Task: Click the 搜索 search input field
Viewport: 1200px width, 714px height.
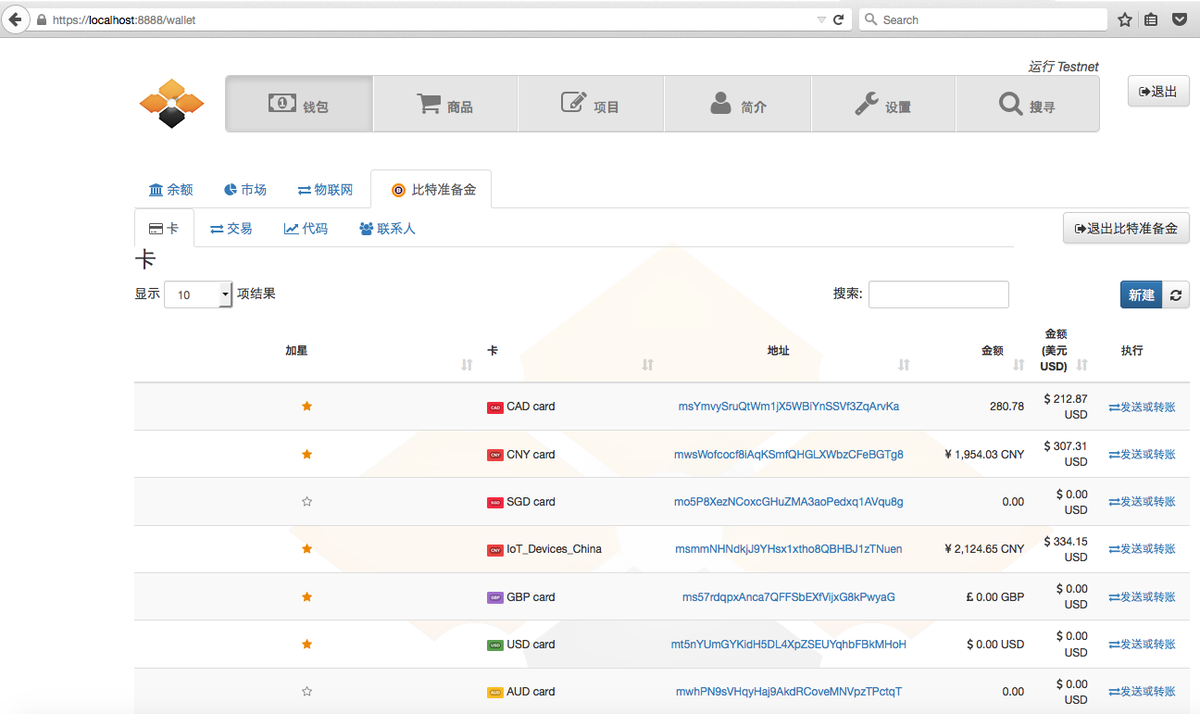Action: tap(938, 294)
